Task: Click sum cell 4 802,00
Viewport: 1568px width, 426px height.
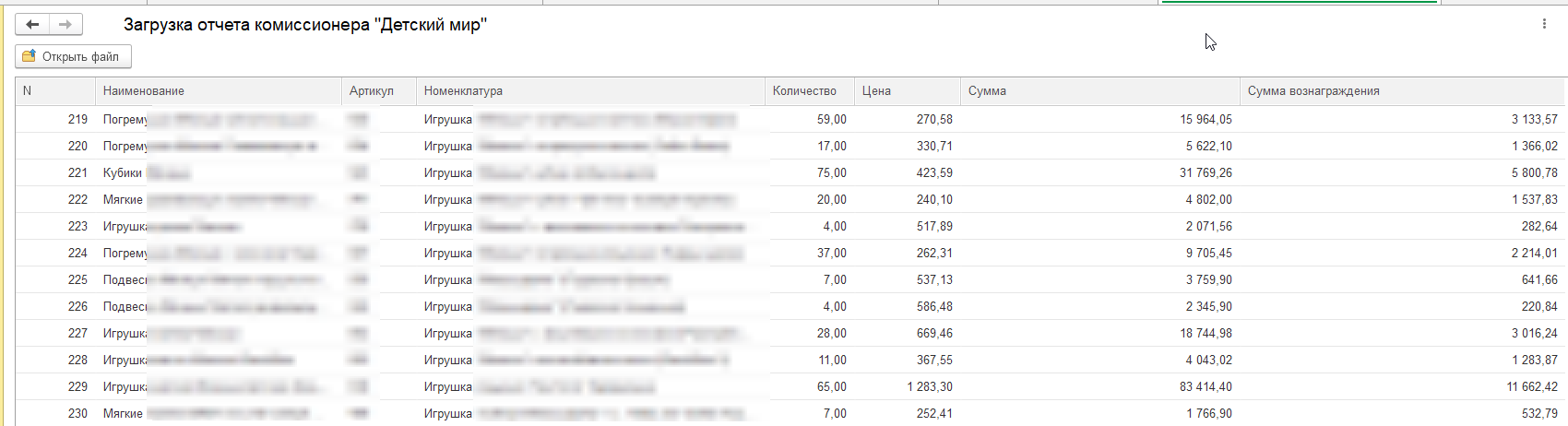Action: point(1100,199)
